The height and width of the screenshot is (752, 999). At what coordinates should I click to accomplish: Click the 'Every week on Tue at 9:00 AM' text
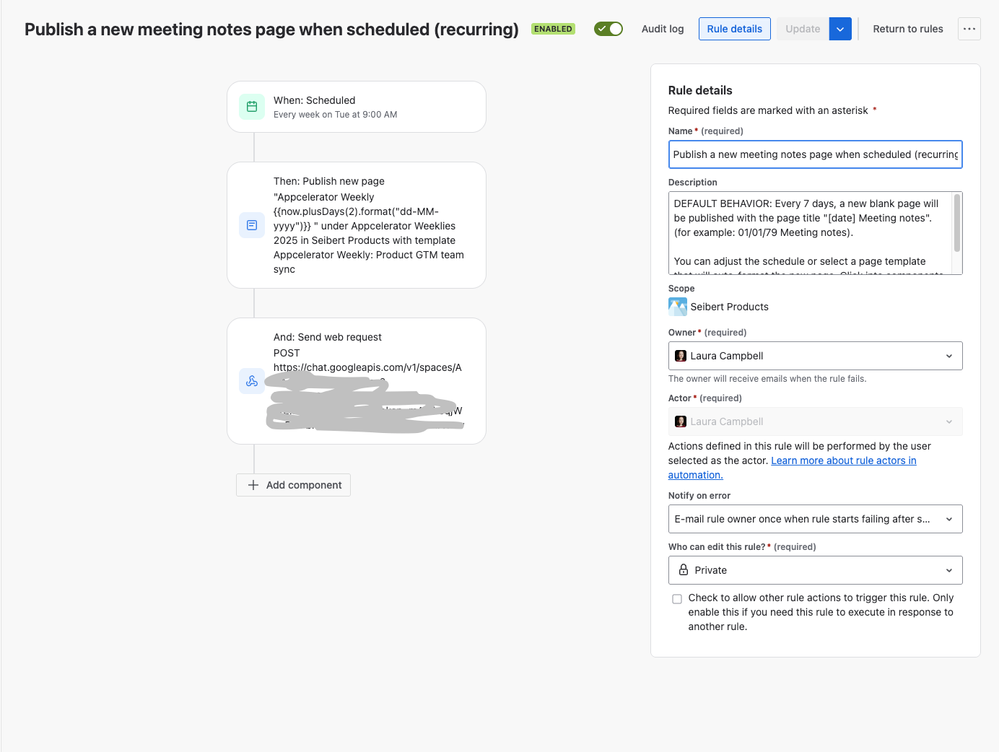[335, 115]
